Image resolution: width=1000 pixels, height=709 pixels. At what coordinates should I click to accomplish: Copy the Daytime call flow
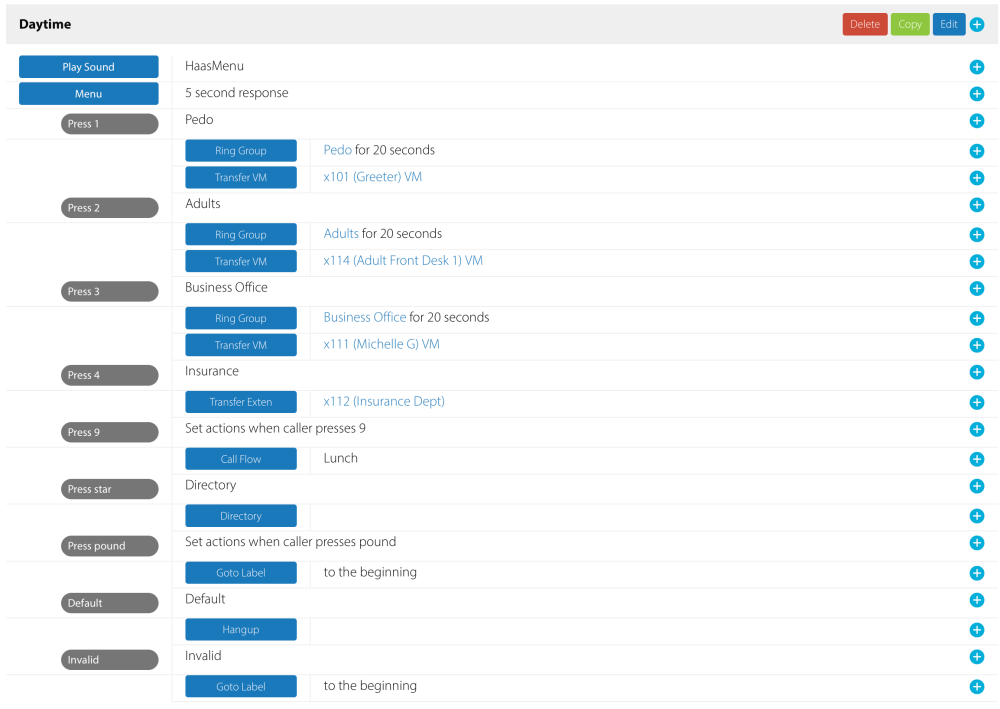[909, 25]
